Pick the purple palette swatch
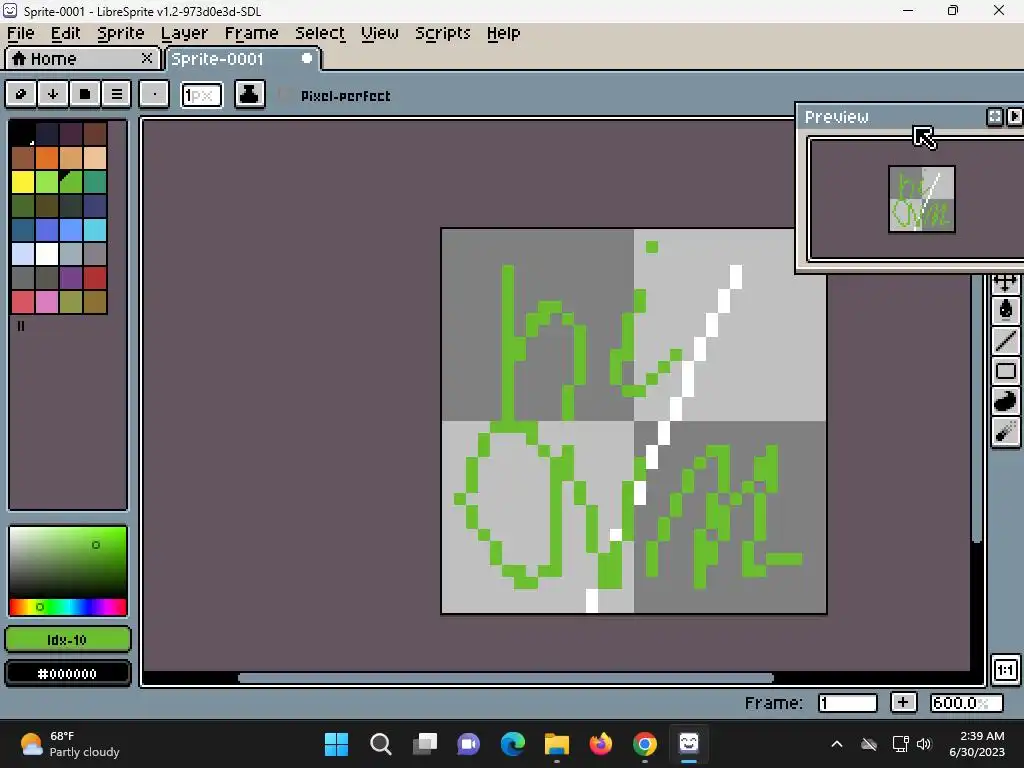Screen dimensions: 1024x768 71,278
